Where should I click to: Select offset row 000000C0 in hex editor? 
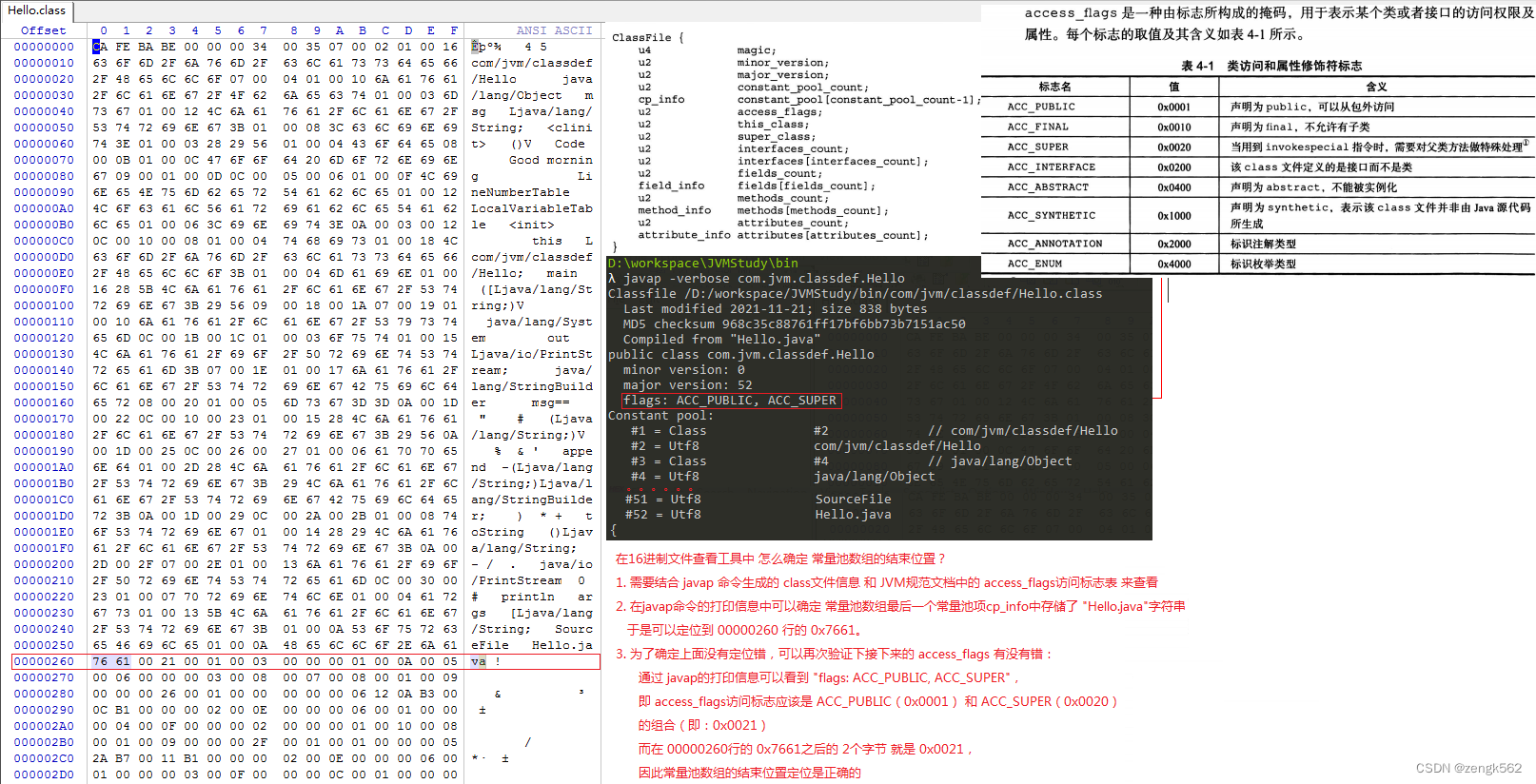(x=44, y=241)
